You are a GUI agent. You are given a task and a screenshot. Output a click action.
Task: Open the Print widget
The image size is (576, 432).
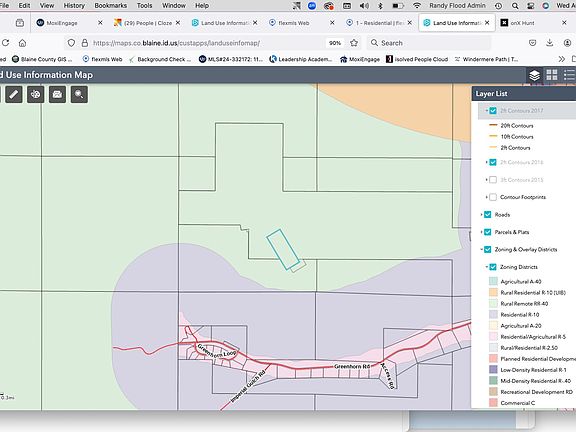(57, 94)
